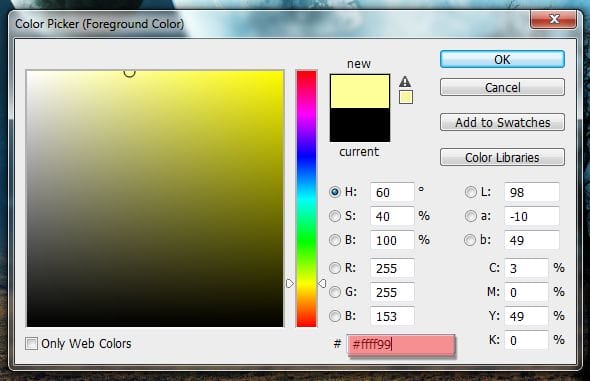This screenshot has width=590, height=381.
Task: Select the H hue radio button
Action: click(x=335, y=192)
